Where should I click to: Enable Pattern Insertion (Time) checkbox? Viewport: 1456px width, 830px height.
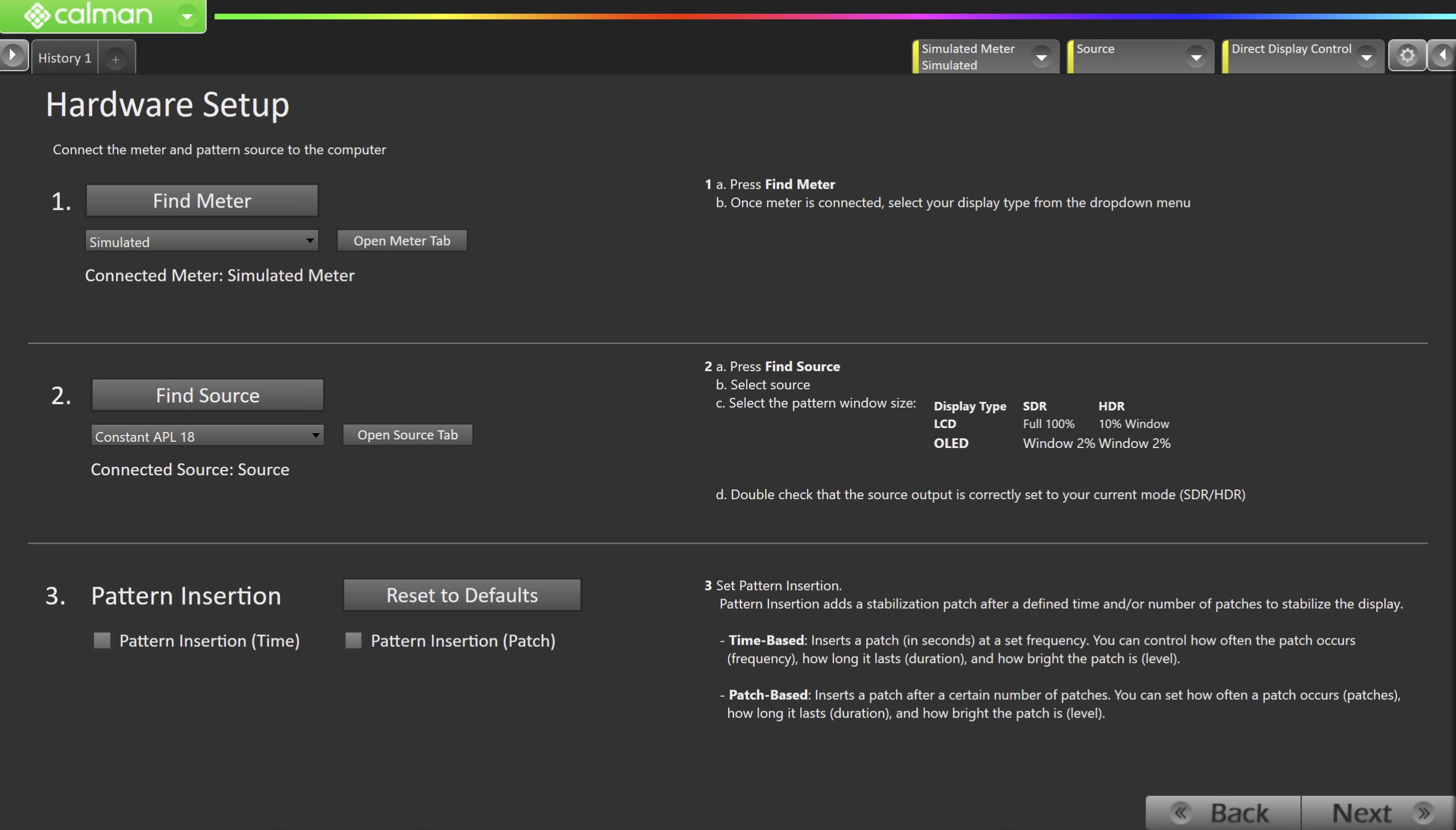click(102, 640)
